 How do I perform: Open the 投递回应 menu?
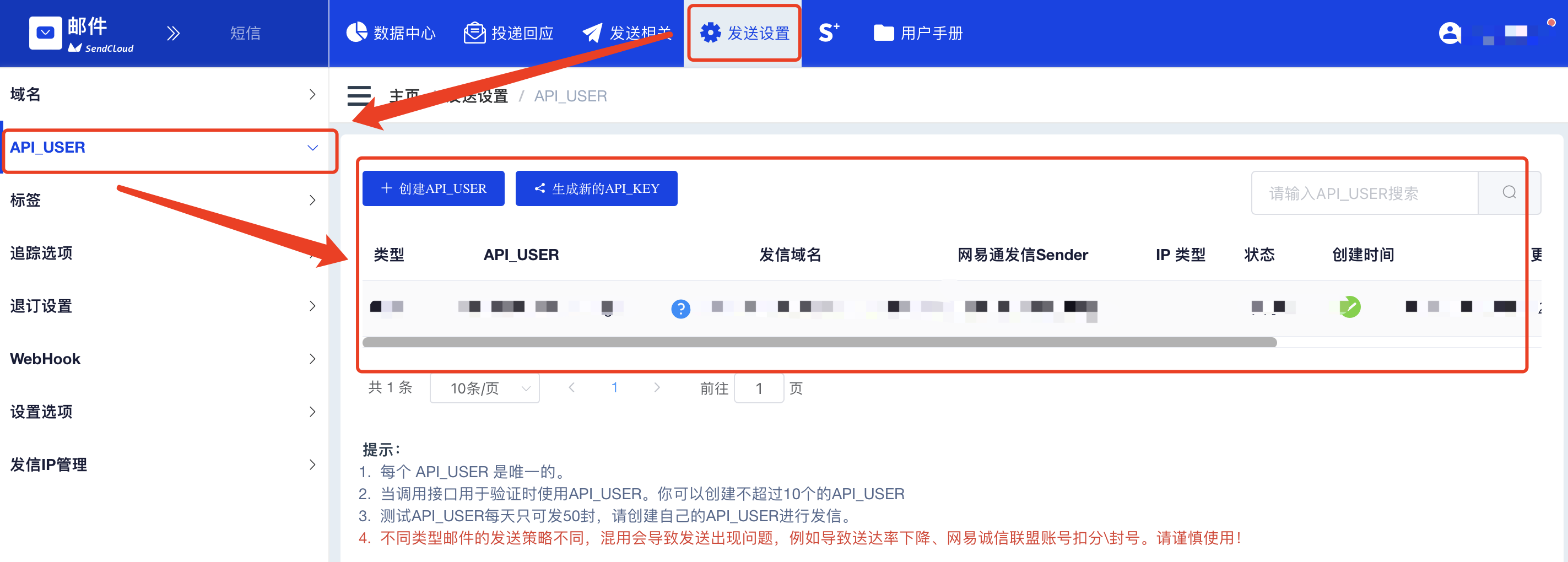click(x=509, y=33)
